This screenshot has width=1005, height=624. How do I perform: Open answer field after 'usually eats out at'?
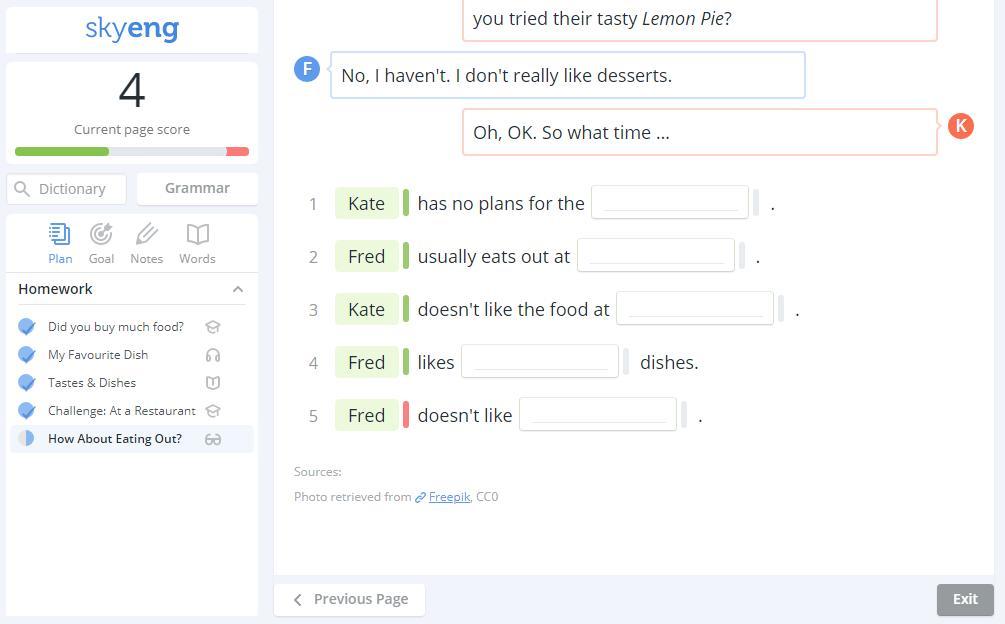click(x=656, y=256)
